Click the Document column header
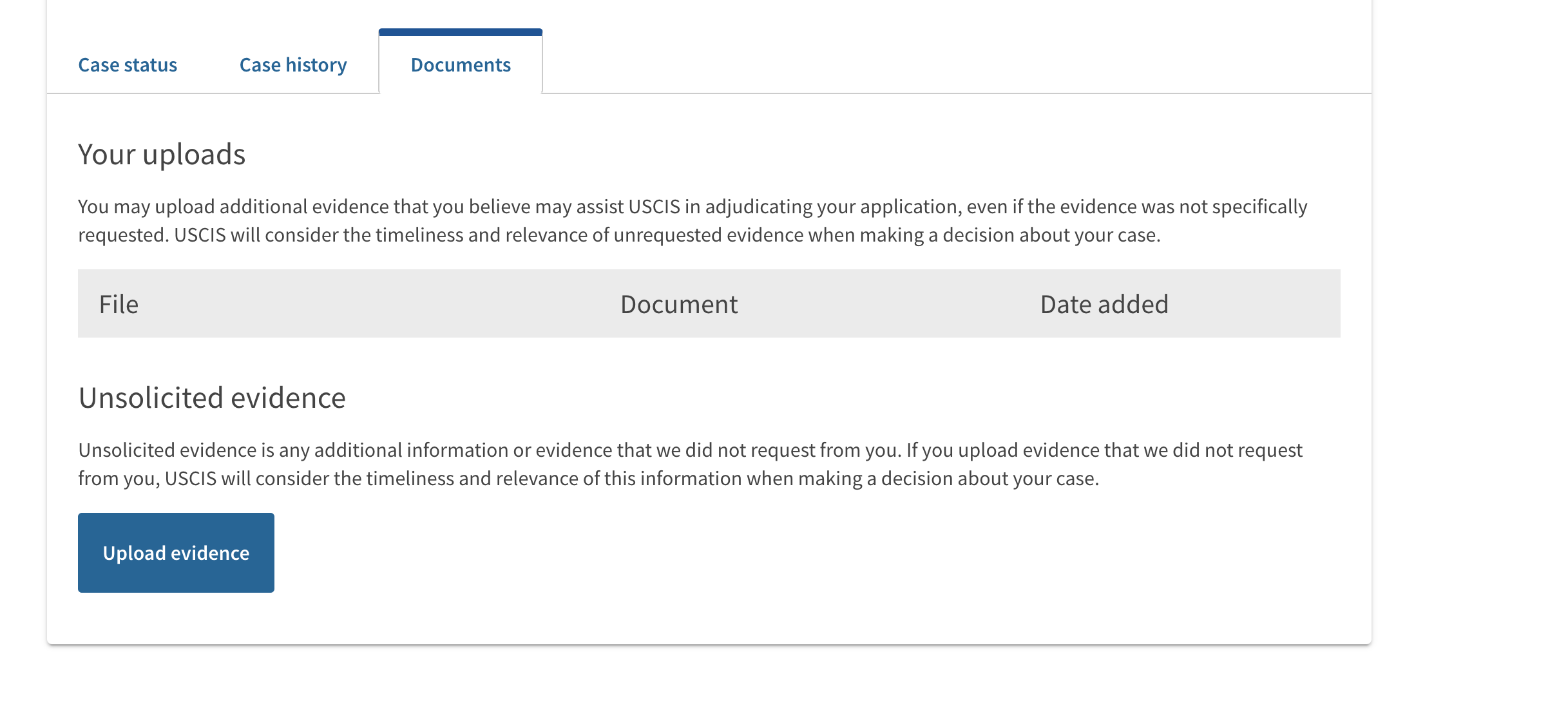This screenshot has height=719, width=1568. [x=679, y=304]
